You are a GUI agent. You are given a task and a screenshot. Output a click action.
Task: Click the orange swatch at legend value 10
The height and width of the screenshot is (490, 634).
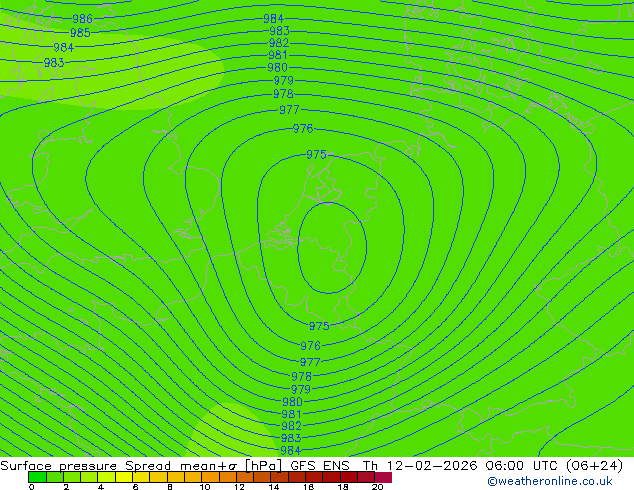point(210,477)
